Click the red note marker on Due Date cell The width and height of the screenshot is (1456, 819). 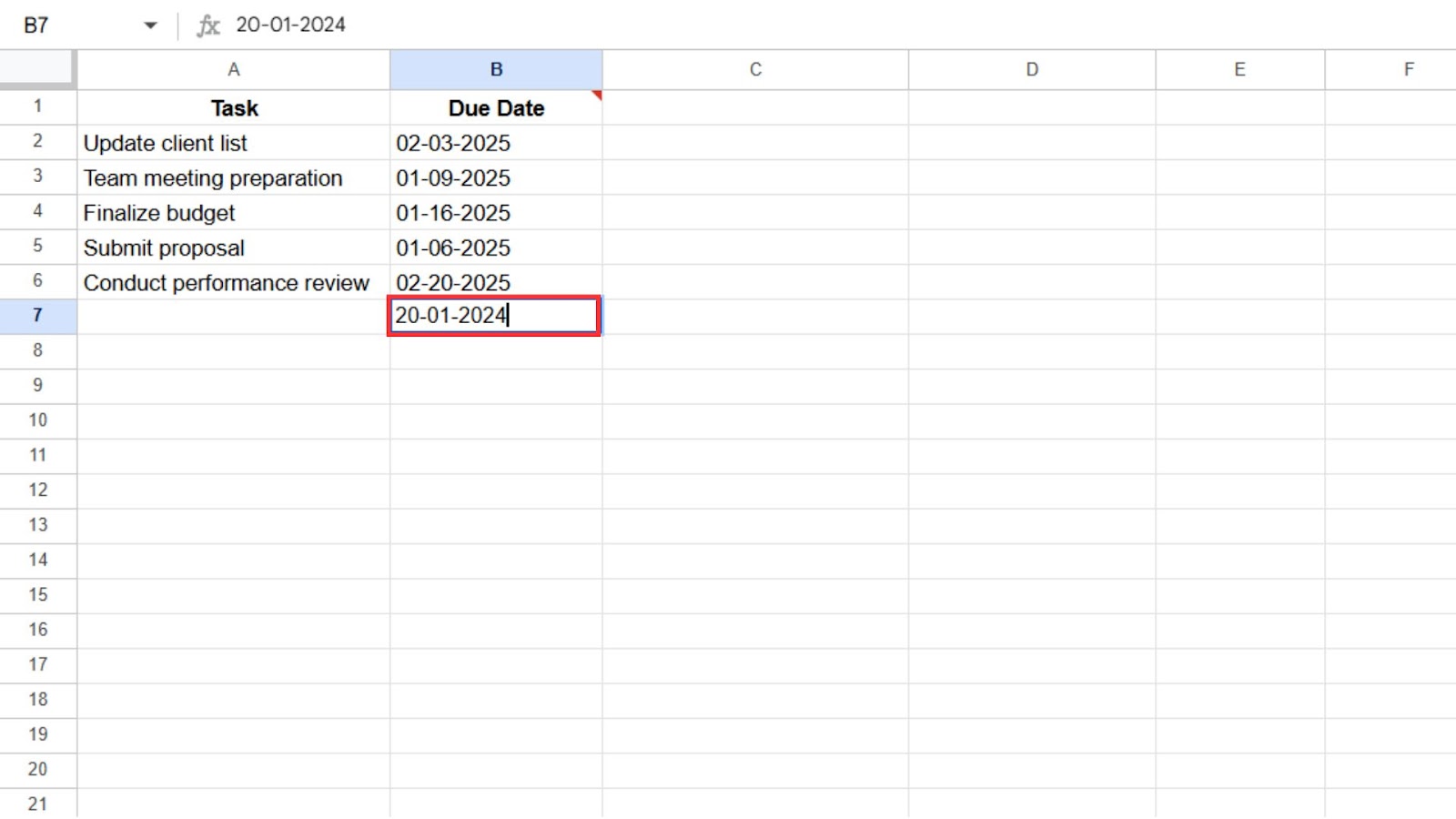pyautogui.click(x=596, y=95)
